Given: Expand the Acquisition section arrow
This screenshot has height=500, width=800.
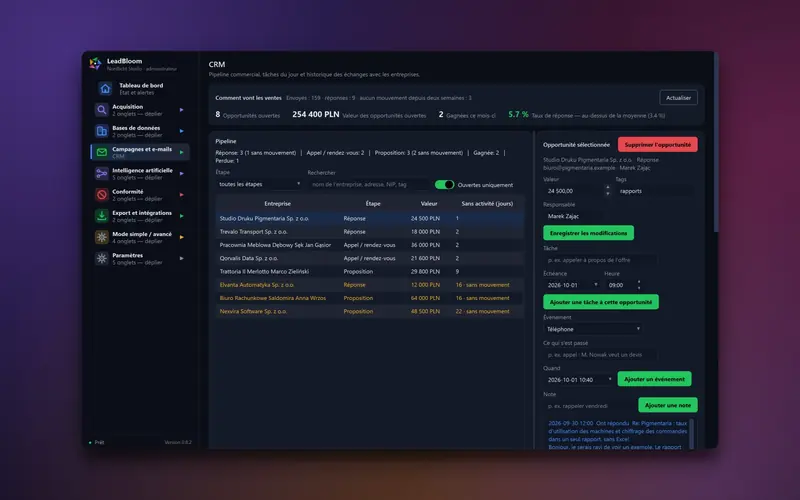Looking at the screenshot, I should [182, 110].
